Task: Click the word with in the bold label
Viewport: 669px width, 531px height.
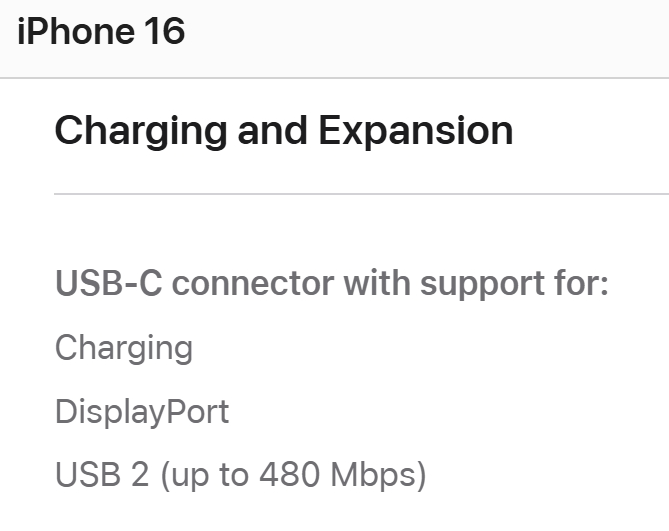Action: pos(377,283)
